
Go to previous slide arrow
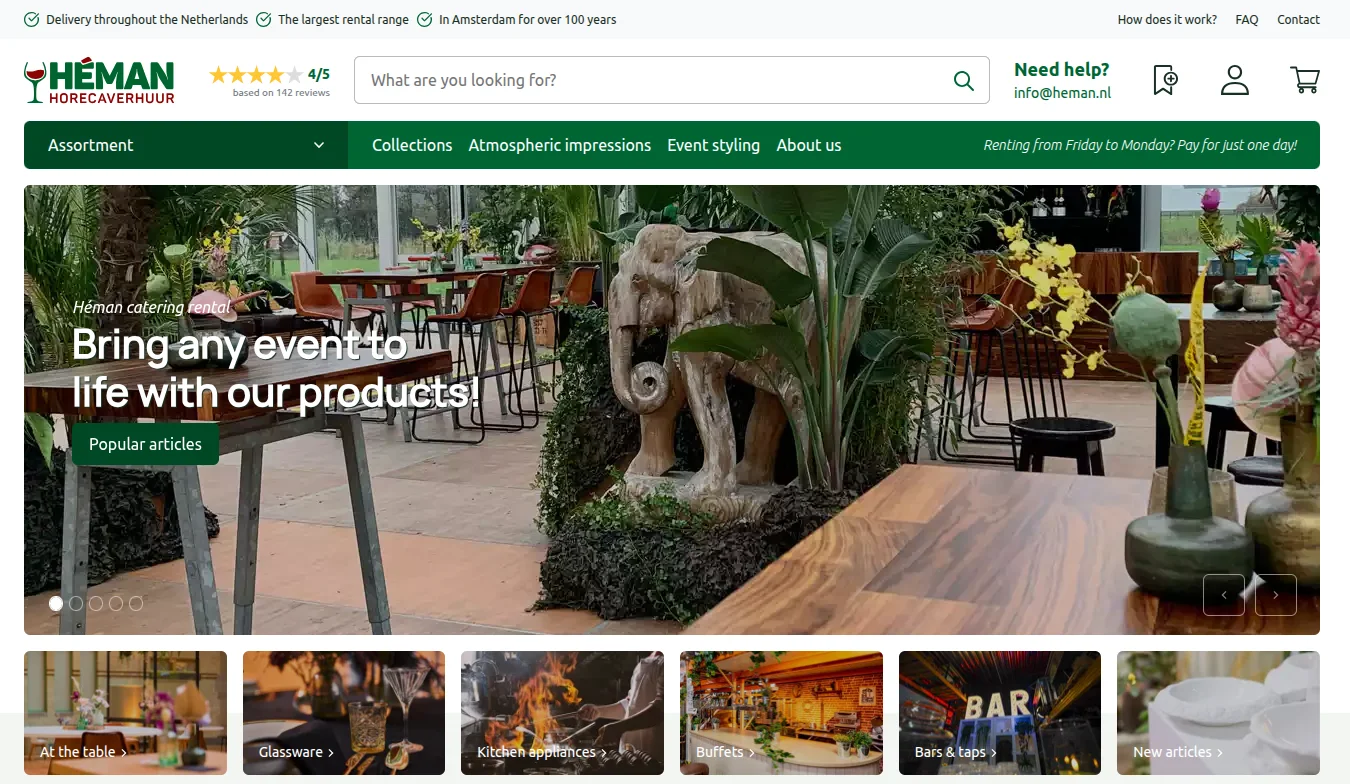1224,595
